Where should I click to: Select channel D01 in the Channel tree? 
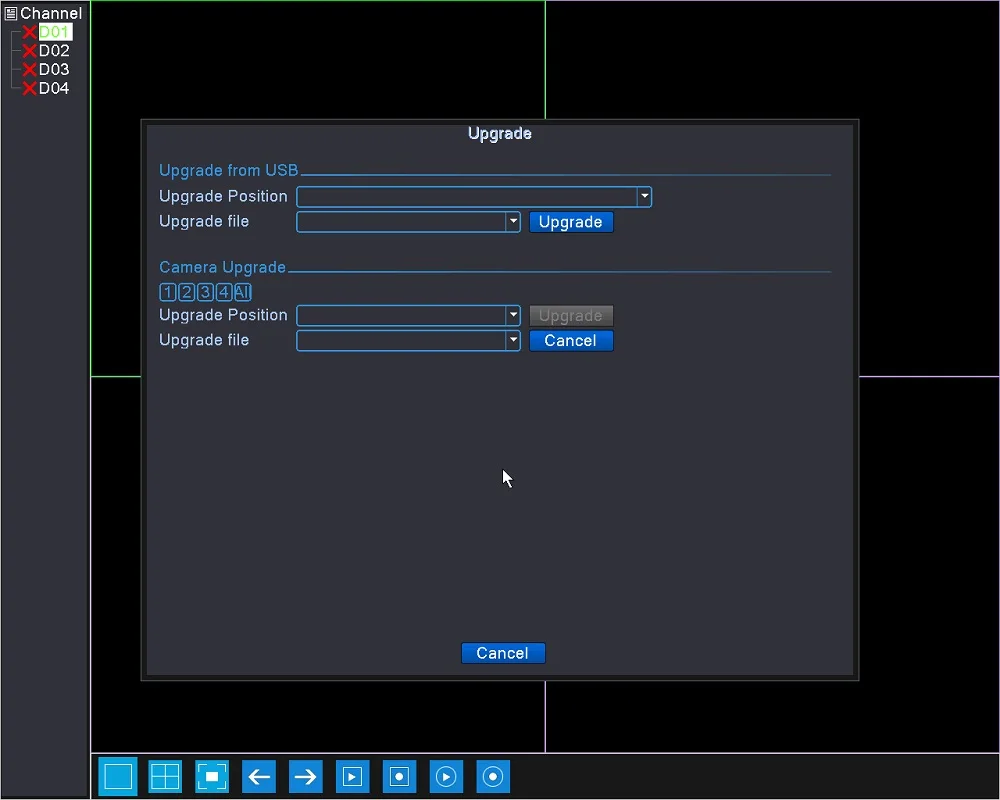coord(54,32)
